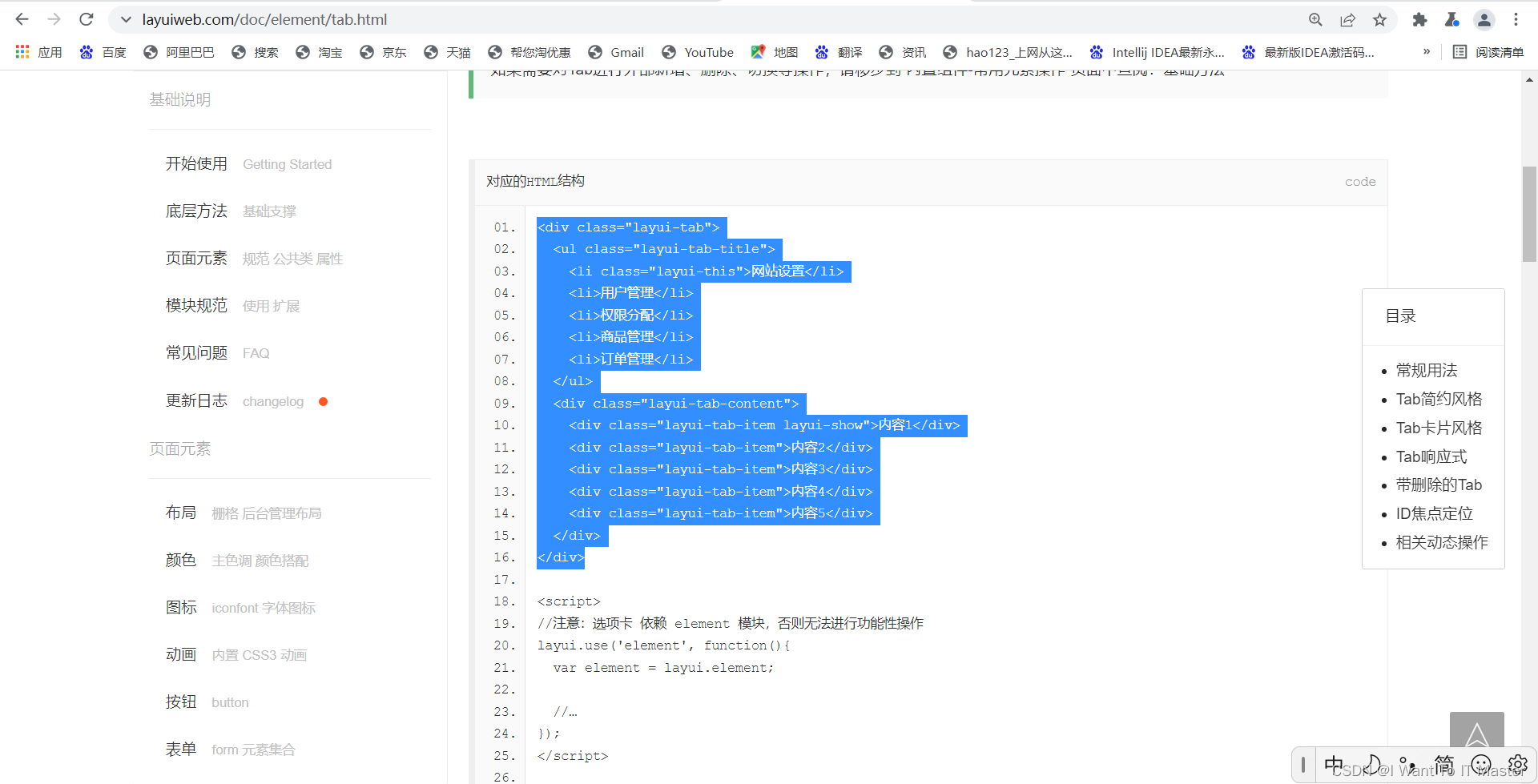Open the Intellij IDEA最新永 bookmark
The image size is (1538, 784).
point(1157,52)
